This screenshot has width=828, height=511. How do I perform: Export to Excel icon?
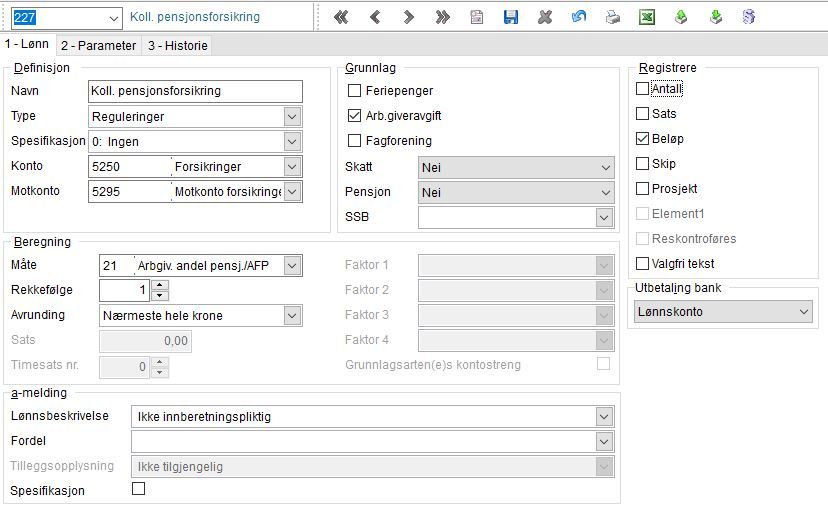(647, 17)
